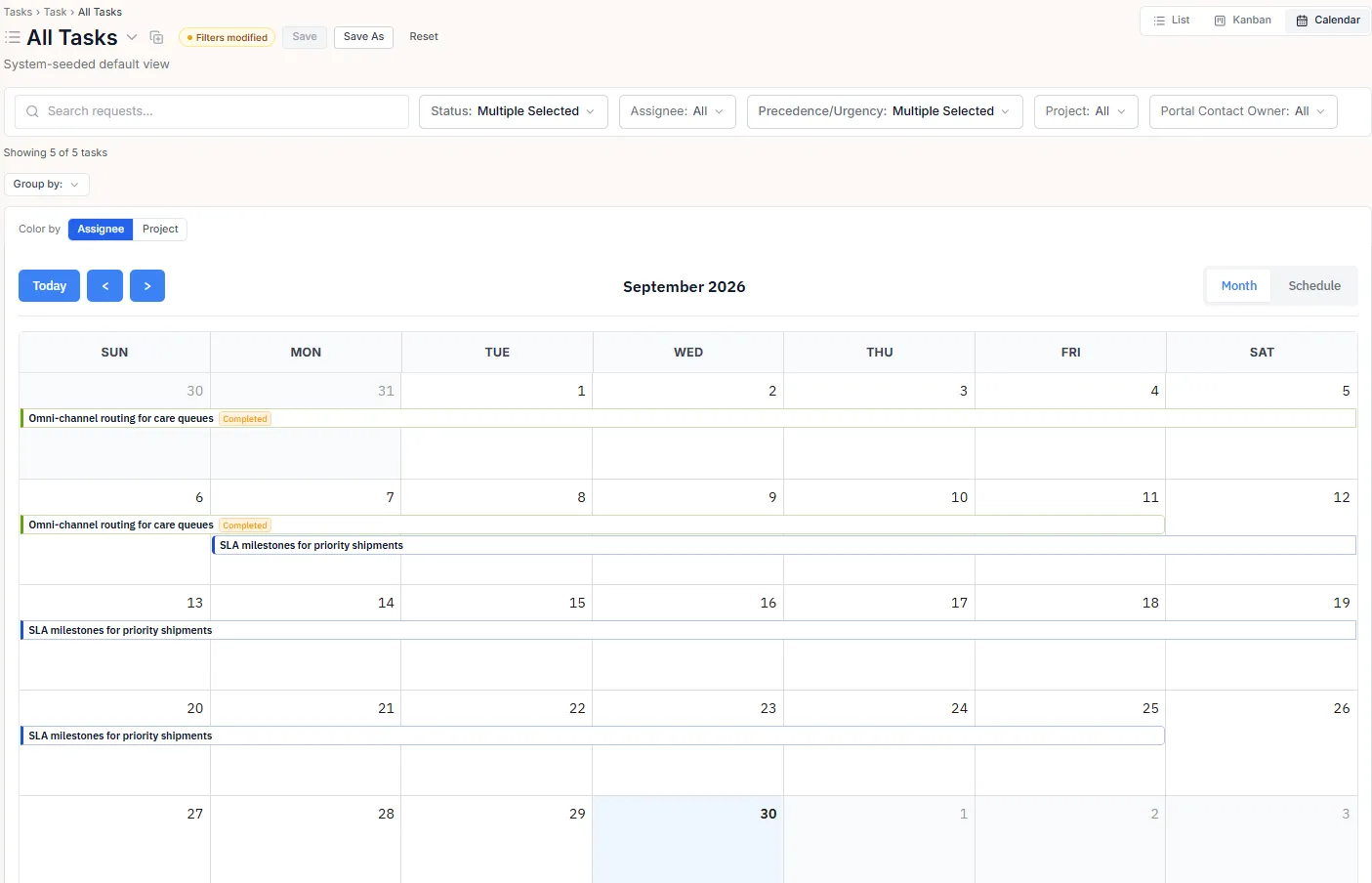The height and width of the screenshot is (883, 1372).
Task: Reset the modified filters
Action: point(424,37)
